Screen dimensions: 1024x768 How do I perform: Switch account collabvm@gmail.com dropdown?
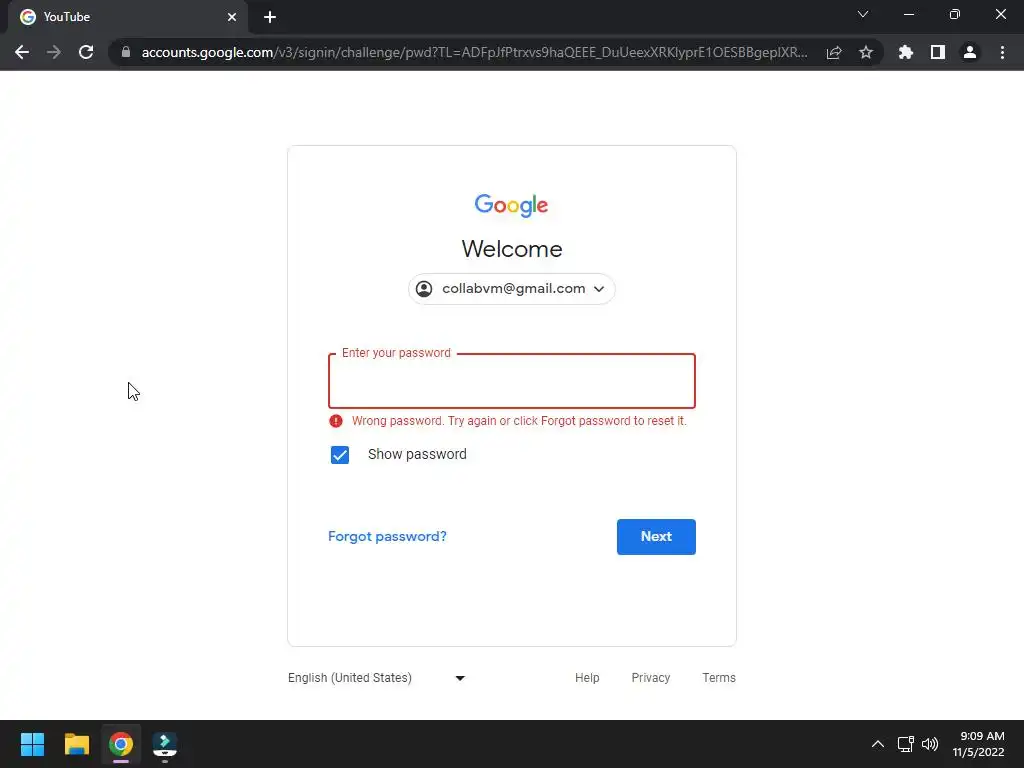point(512,289)
